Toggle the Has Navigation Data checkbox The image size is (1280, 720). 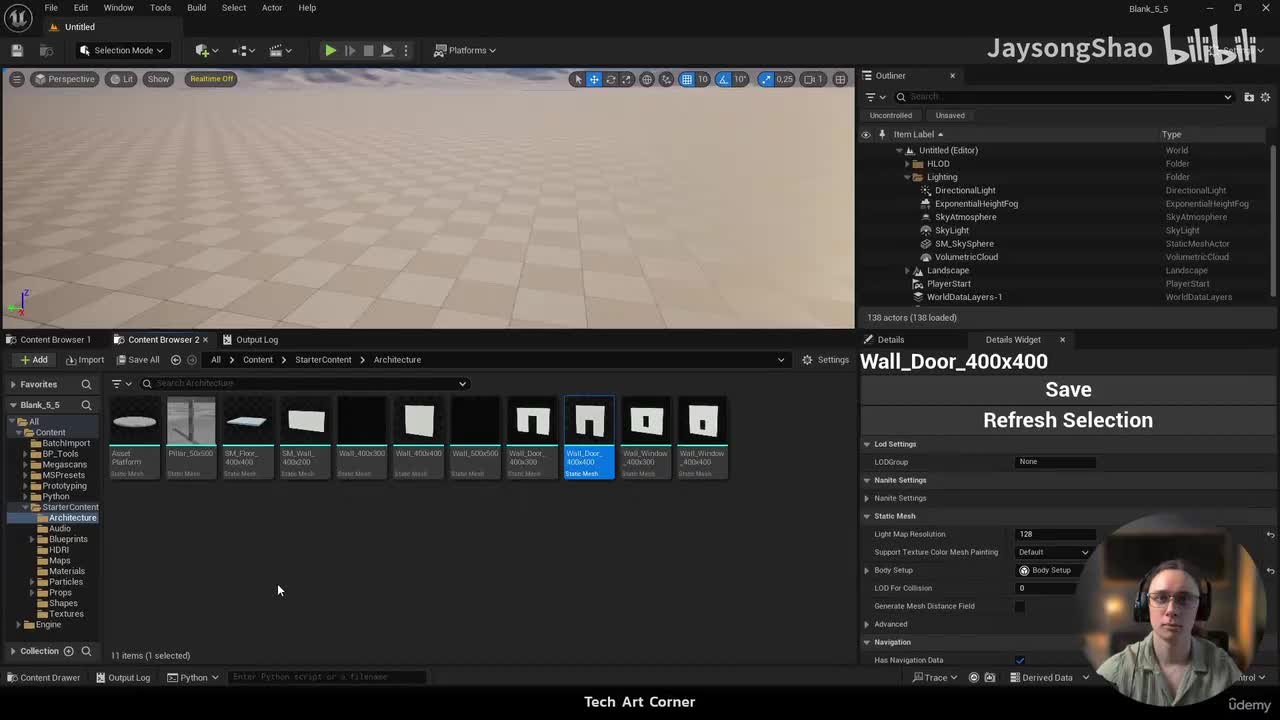click(1020, 660)
